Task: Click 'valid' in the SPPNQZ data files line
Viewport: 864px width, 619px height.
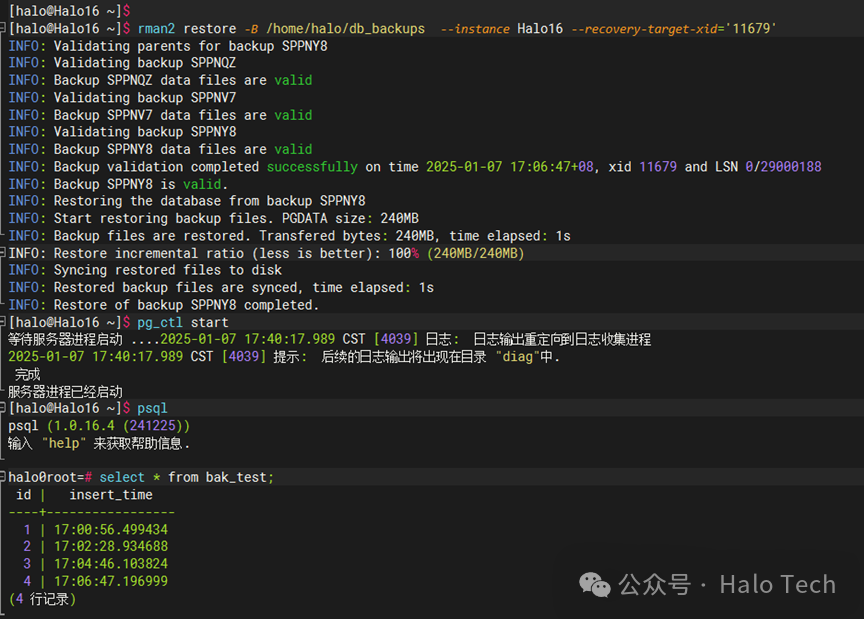Action: tap(293, 80)
